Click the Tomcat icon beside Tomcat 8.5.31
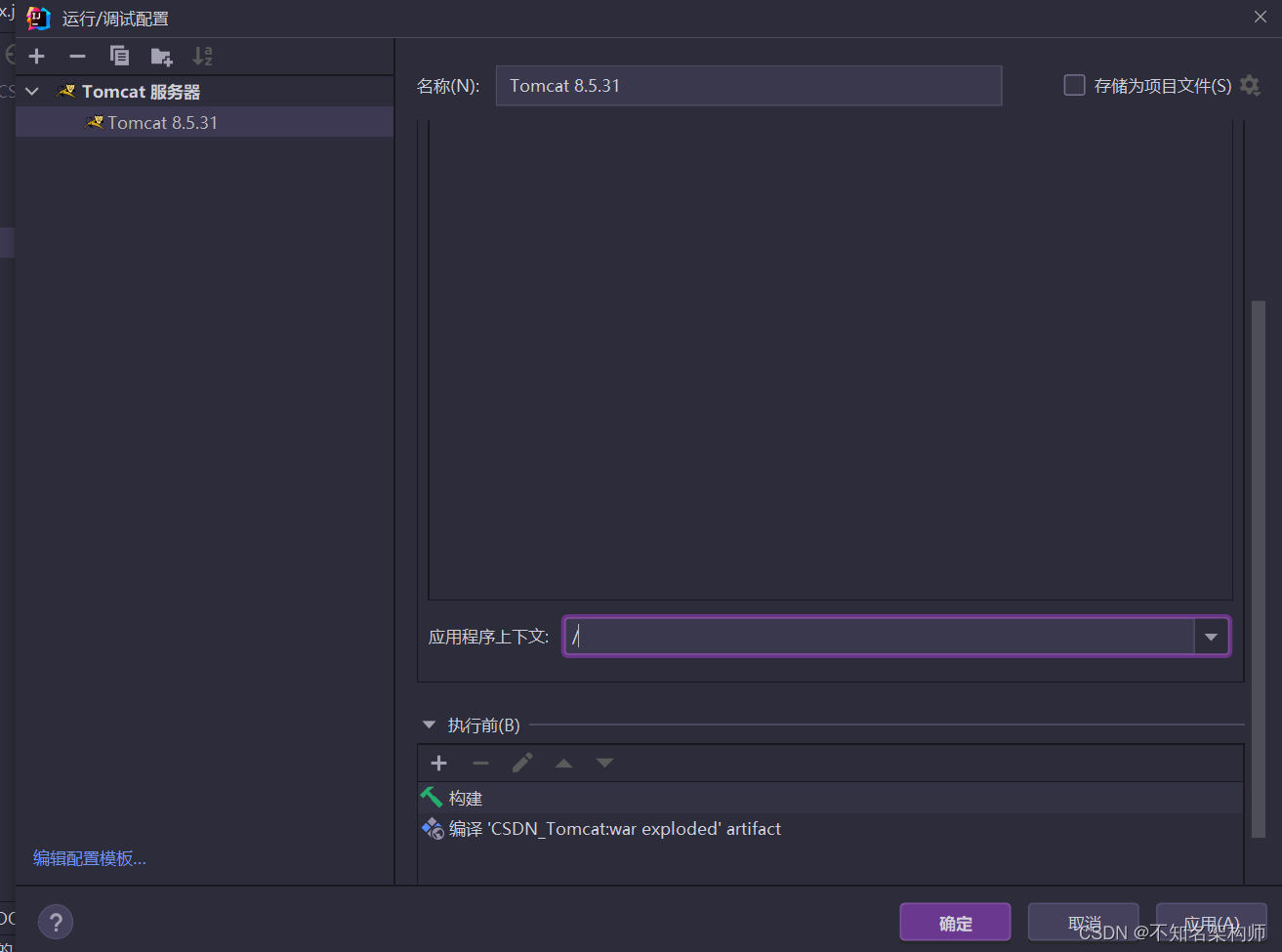This screenshot has height=952, width=1282. pyautogui.click(x=95, y=123)
